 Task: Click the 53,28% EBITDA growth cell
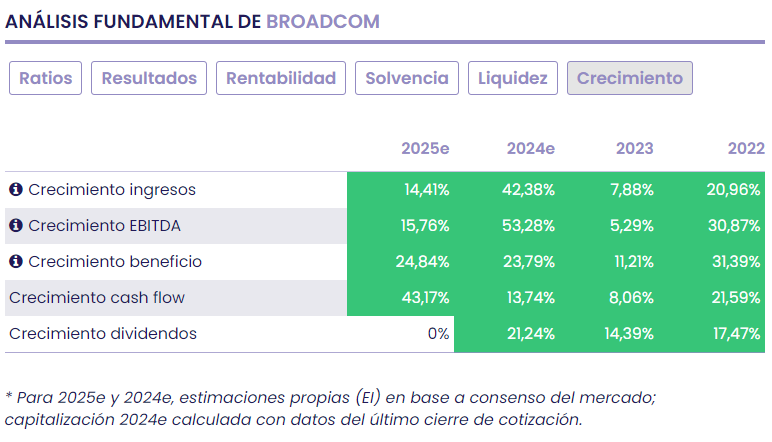[530, 226]
